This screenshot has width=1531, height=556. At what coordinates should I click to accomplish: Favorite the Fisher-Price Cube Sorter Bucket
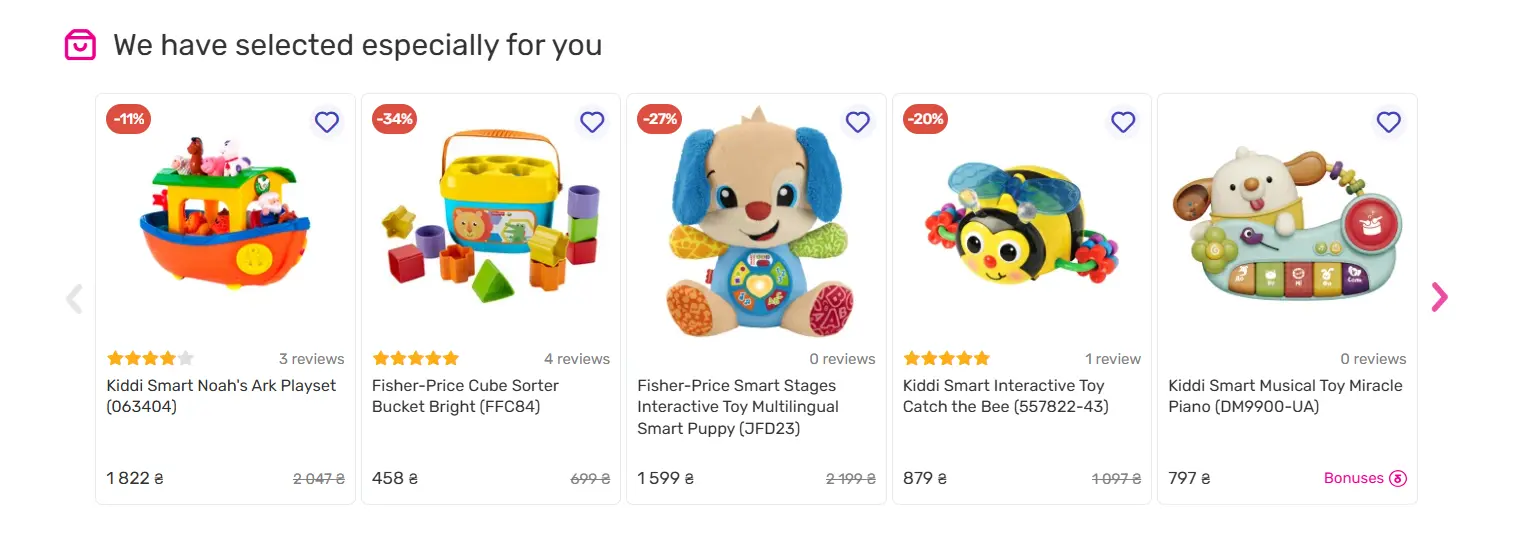pos(592,122)
